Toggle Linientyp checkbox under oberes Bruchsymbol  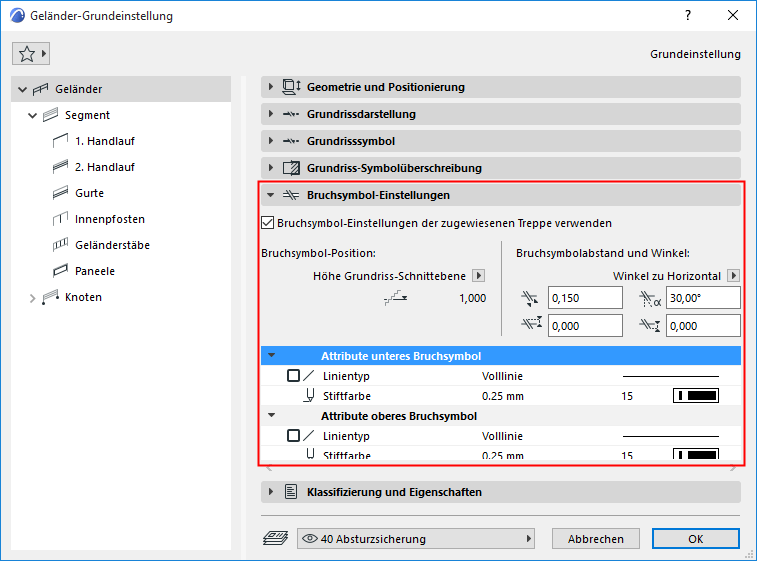coord(293,436)
